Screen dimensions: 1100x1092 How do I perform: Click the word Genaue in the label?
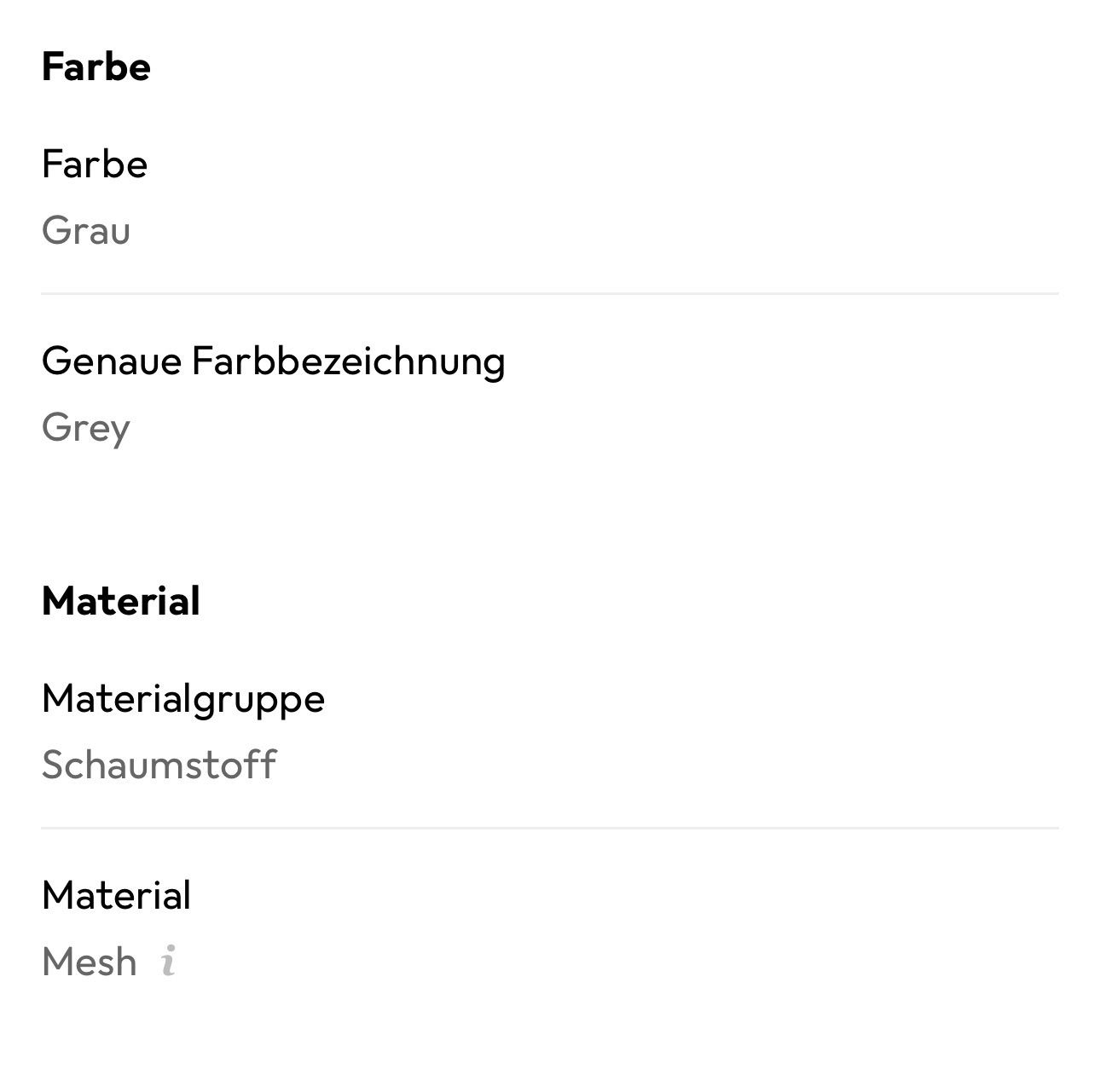tap(112, 361)
